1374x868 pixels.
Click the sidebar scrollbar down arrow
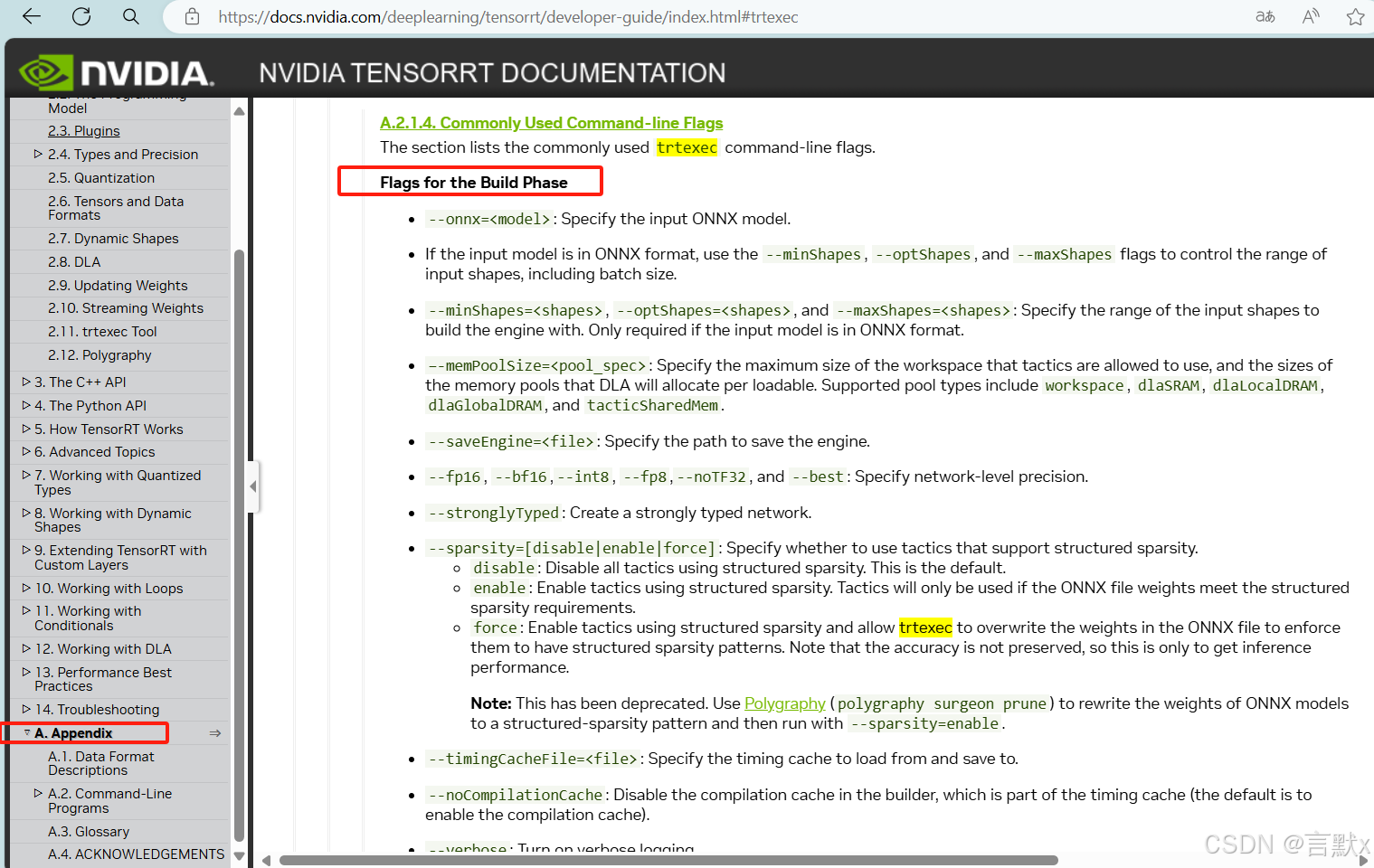click(240, 855)
